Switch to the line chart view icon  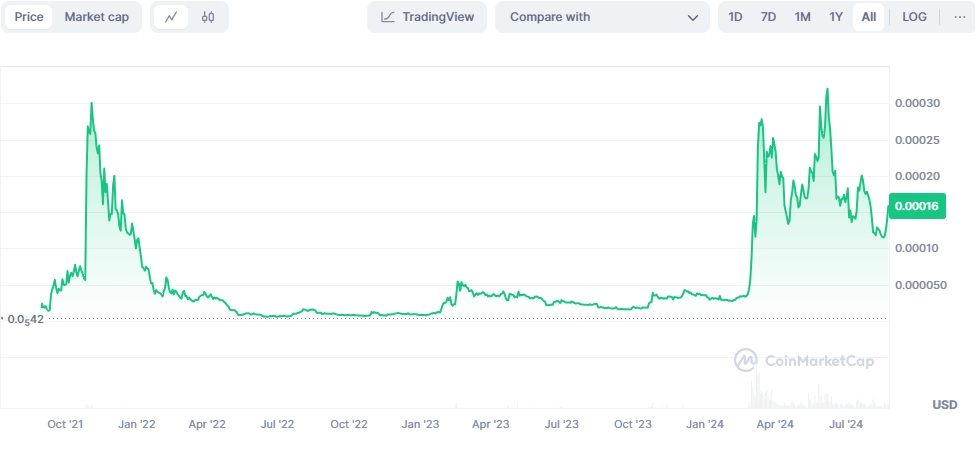coord(171,17)
